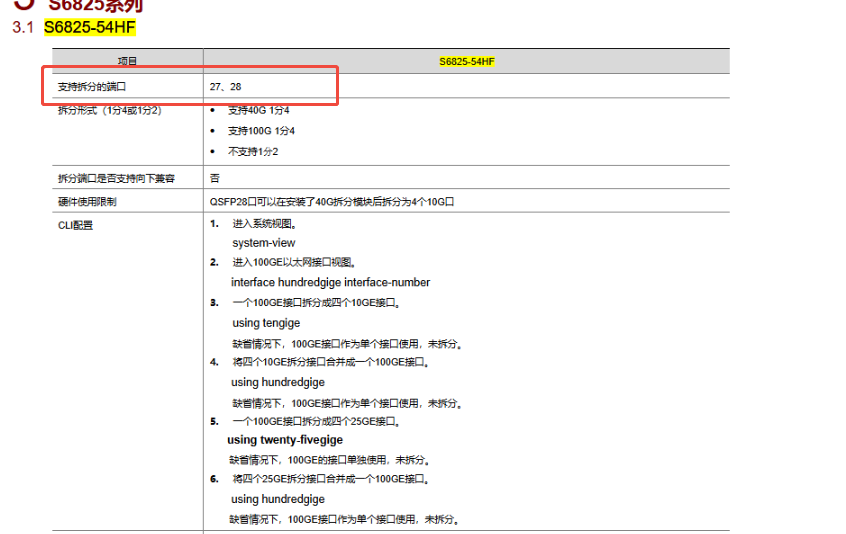Viewport: 846px width, 534px height.
Task: Click step 3 about splitting into four 10GE
Action: point(316,303)
